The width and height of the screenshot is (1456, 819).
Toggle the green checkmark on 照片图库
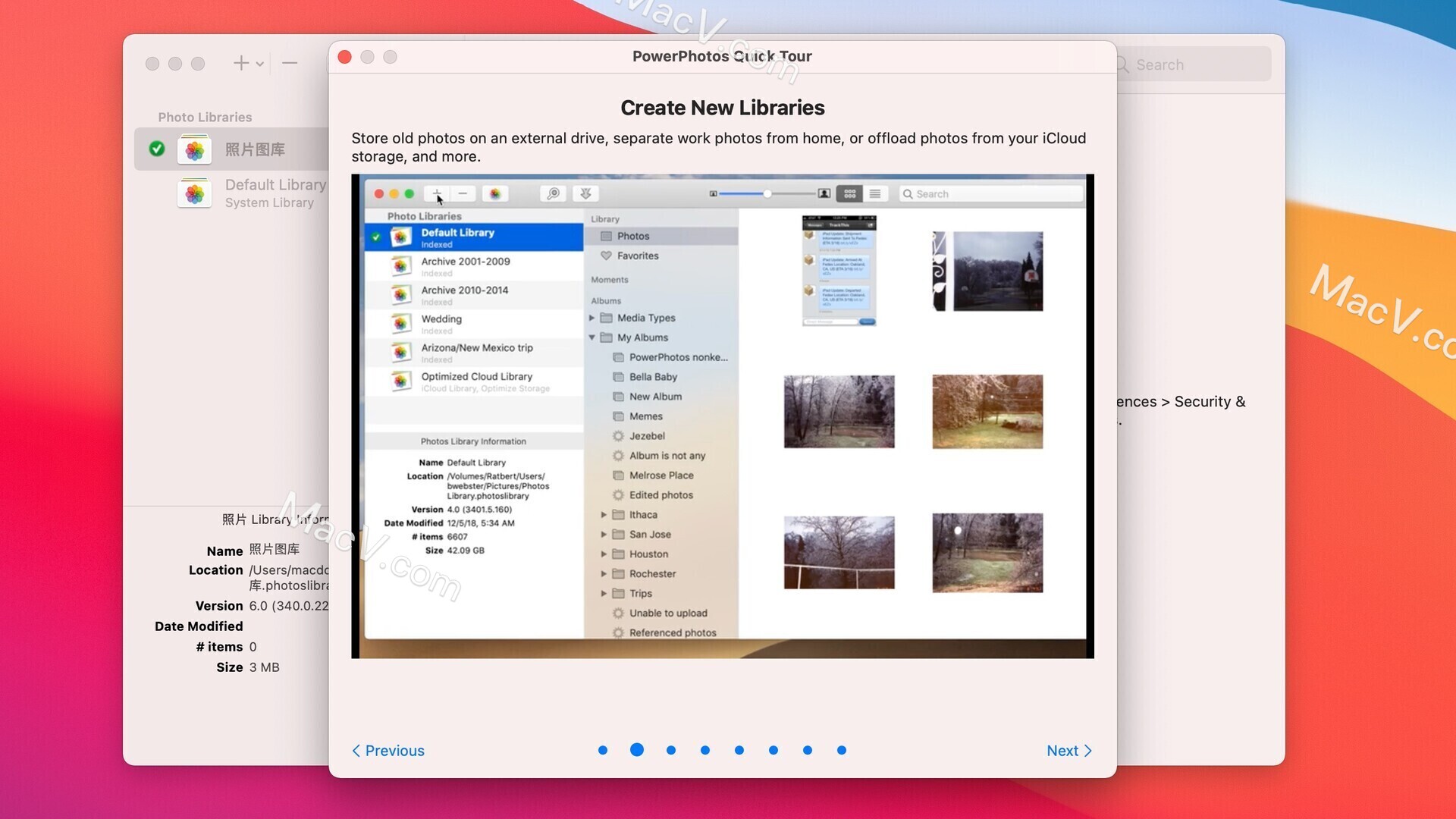pyautogui.click(x=156, y=148)
